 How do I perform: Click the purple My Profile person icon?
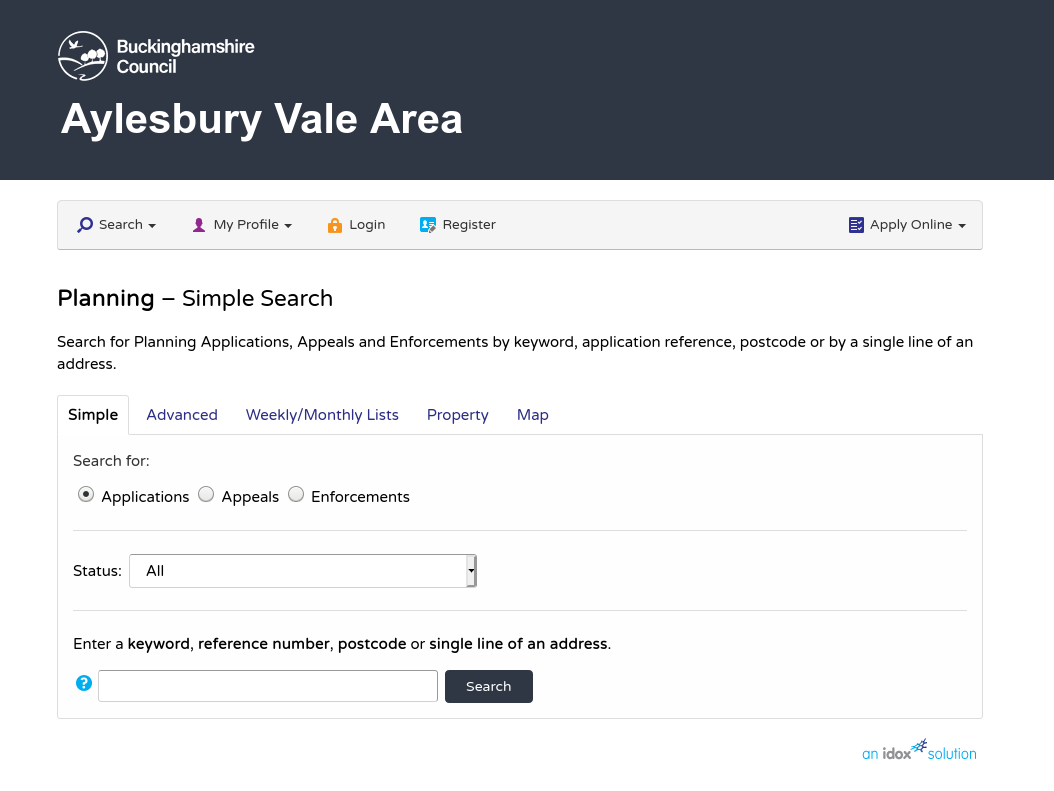(199, 225)
